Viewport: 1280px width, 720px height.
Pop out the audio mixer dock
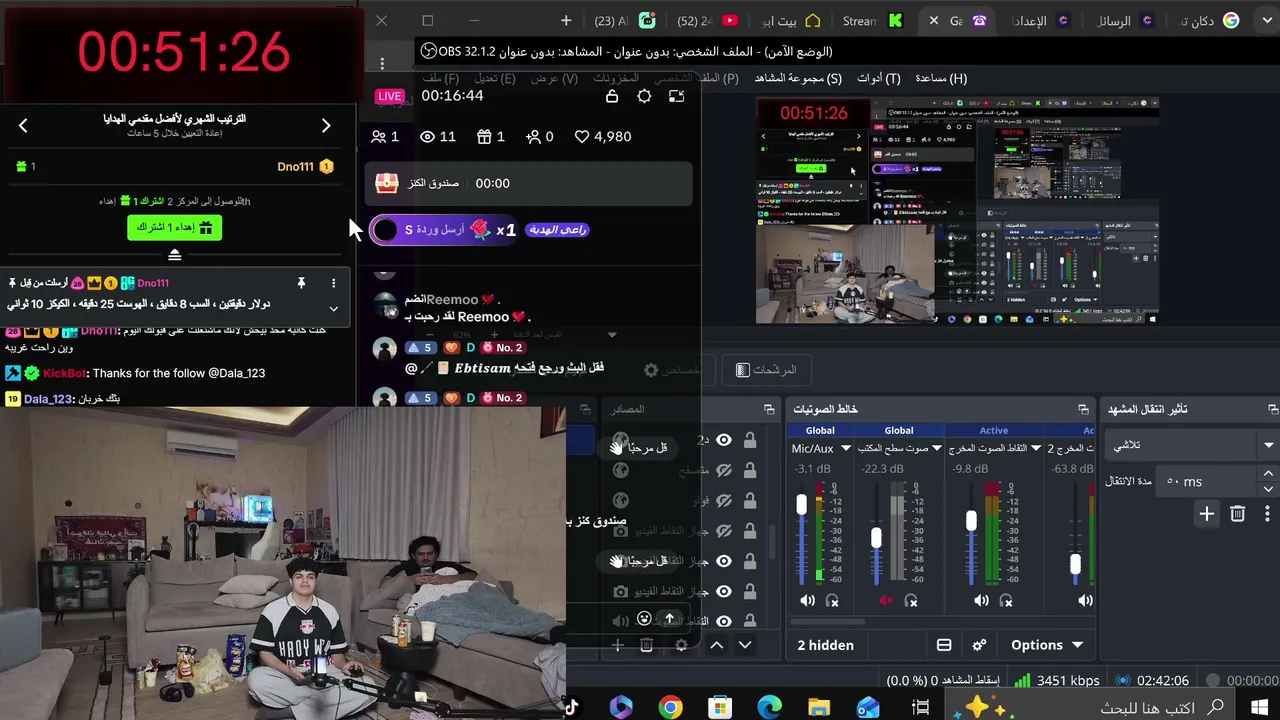[x=1083, y=409]
